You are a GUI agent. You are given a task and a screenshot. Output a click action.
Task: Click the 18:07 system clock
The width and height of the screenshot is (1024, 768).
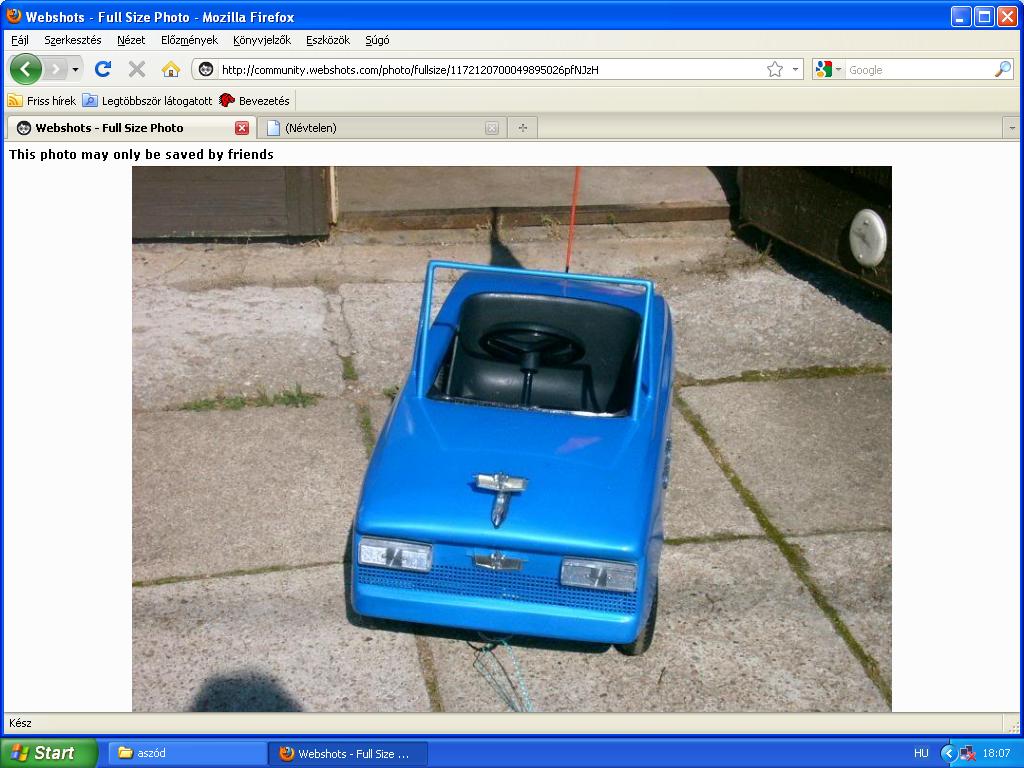[997, 753]
